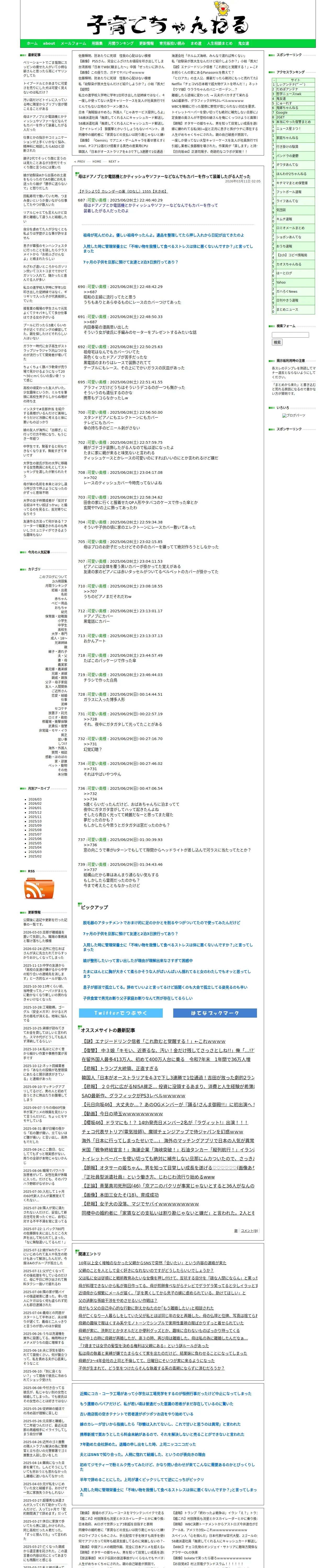Click the ブログパーツ image in the sidebar
This screenshot has width=336, height=1568.
pyautogui.click(x=294, y=415)
